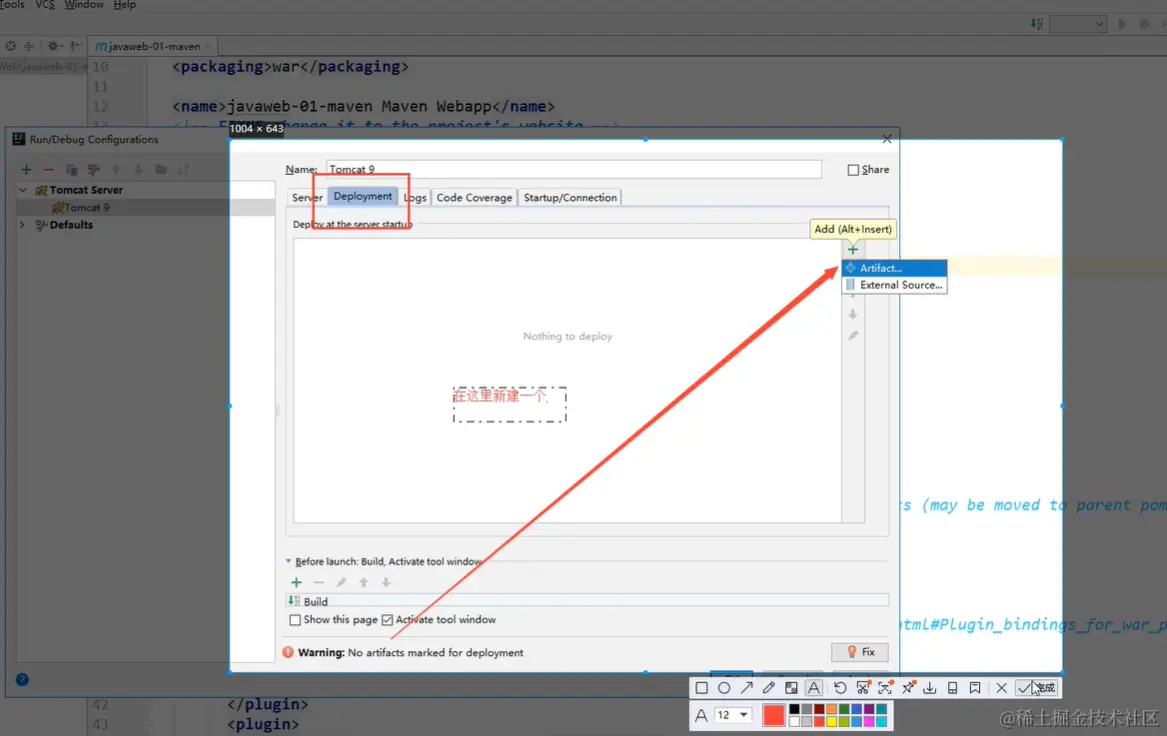Select the mosaic blur tool
Image resolution: width=1167 pixels, height=736 pixels.
pyautogui.click(x=791, y=688)
